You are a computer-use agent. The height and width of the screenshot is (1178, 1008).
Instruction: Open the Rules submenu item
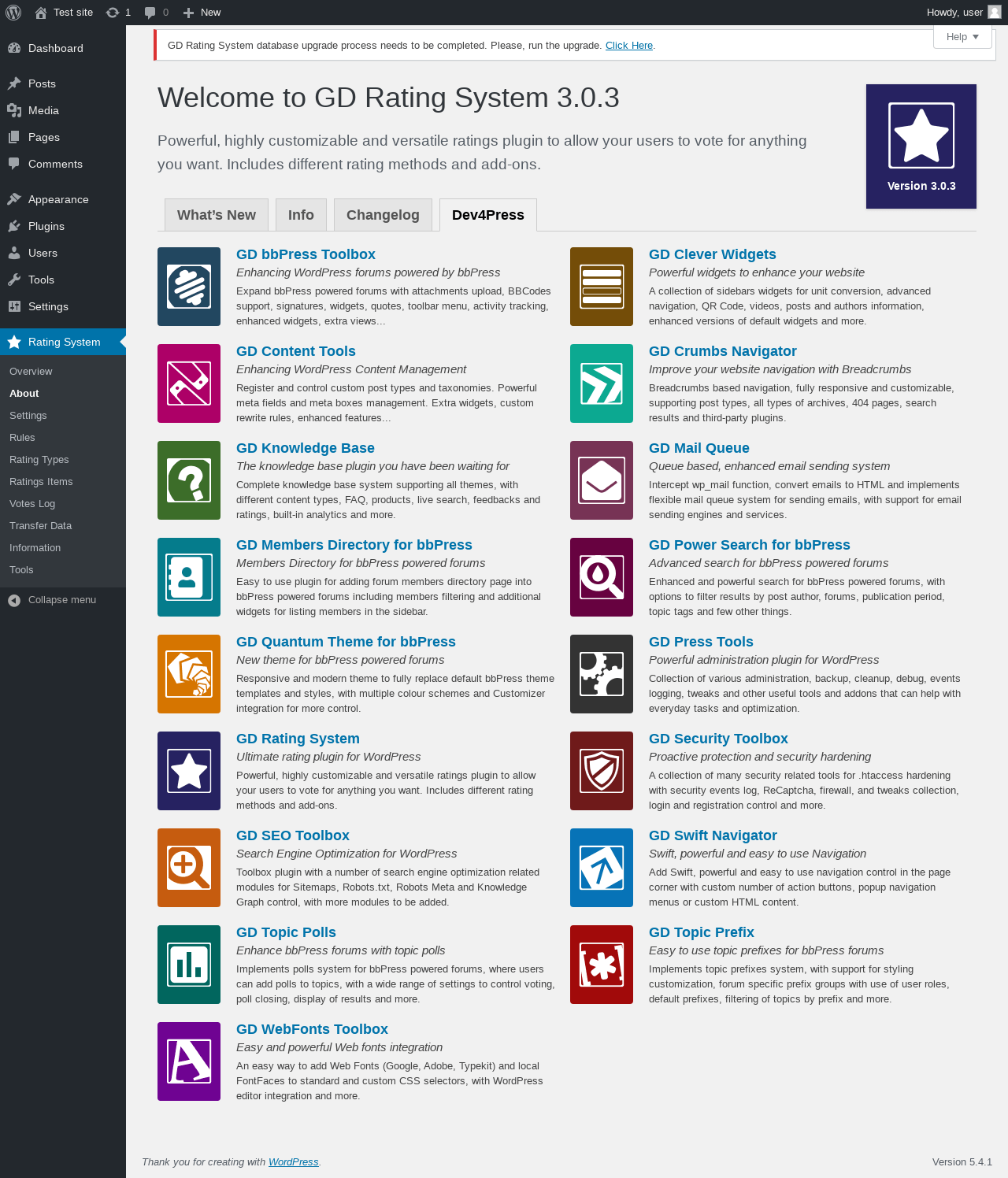63,438
